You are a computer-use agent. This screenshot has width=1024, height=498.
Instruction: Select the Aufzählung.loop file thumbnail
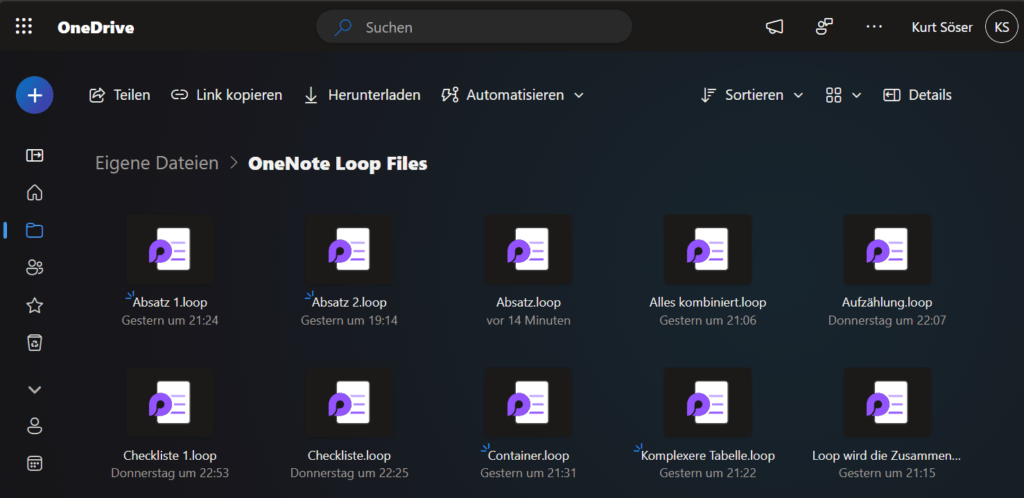(x=888, y=249)
